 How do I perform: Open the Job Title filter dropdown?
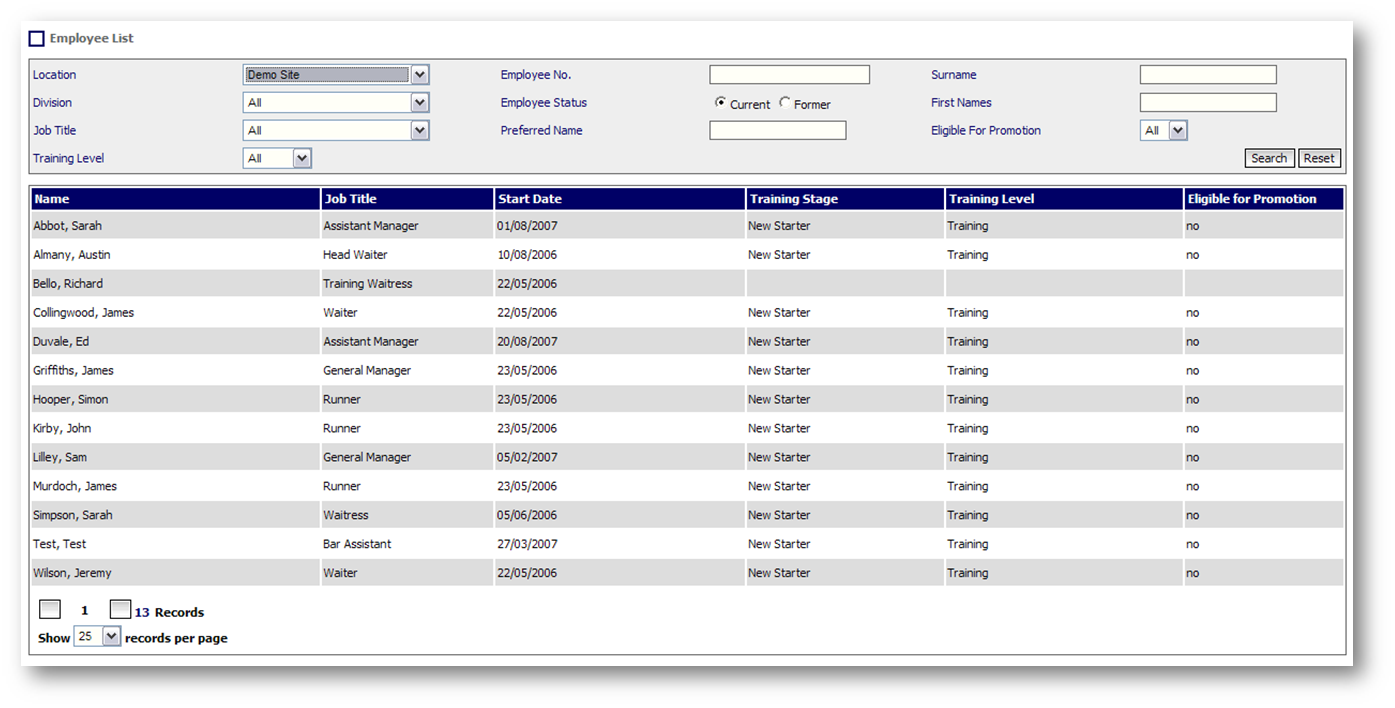[x=420, y=131]
